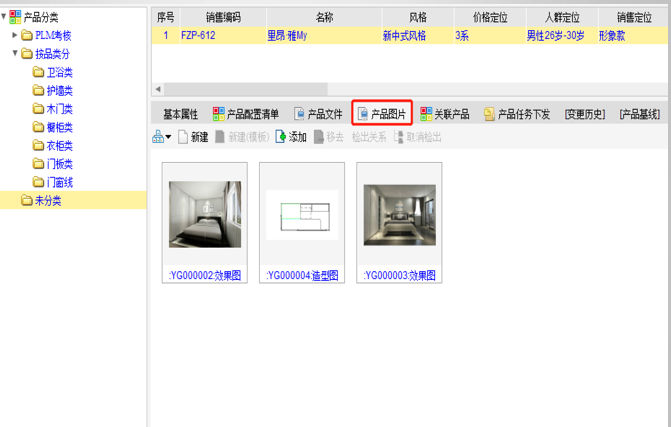This screenshot has height=427, width=671.
Task: Click the folder icon next to PLM考核
Action: click(27, 35)
